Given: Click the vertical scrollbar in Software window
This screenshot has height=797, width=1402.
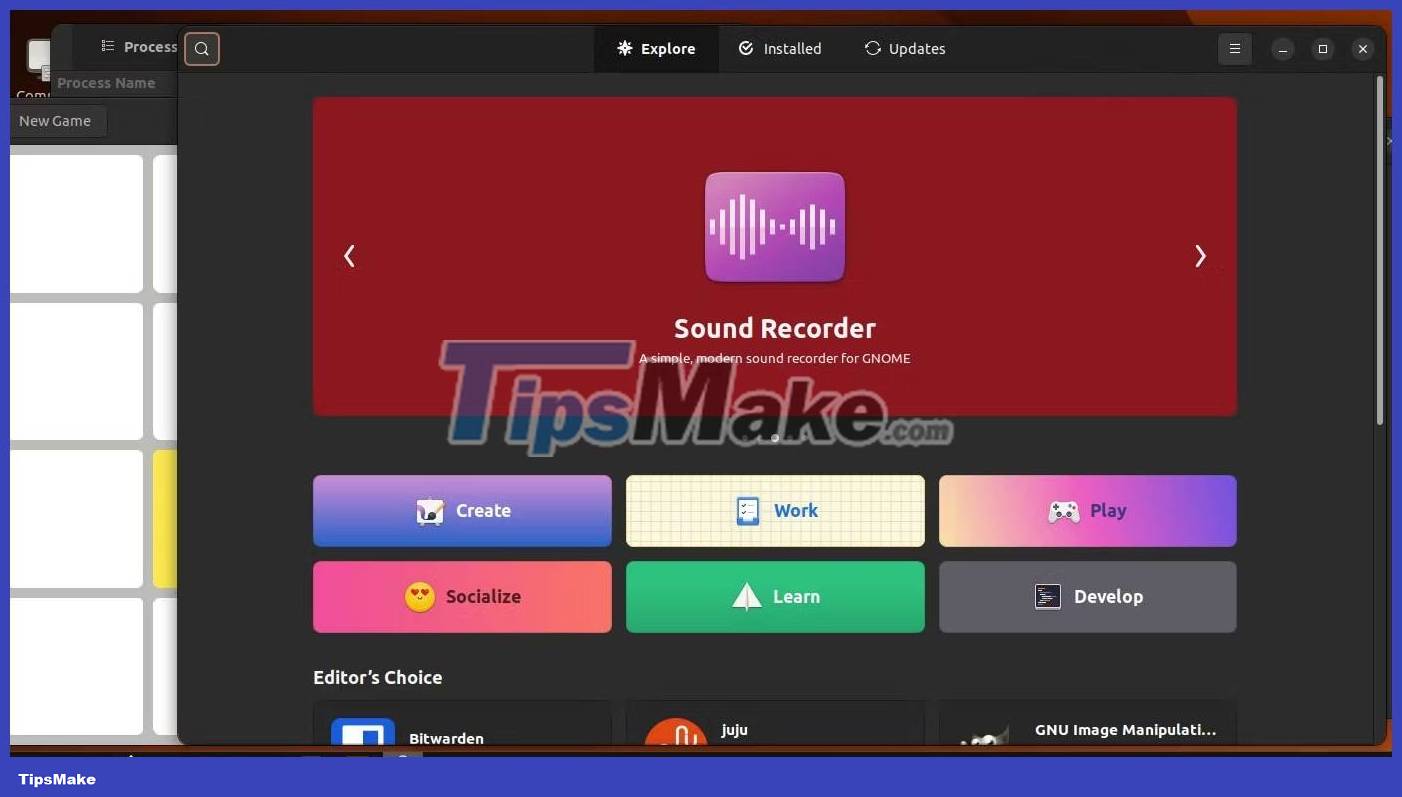Looking at the screenshot, I should coord(1380,250).
